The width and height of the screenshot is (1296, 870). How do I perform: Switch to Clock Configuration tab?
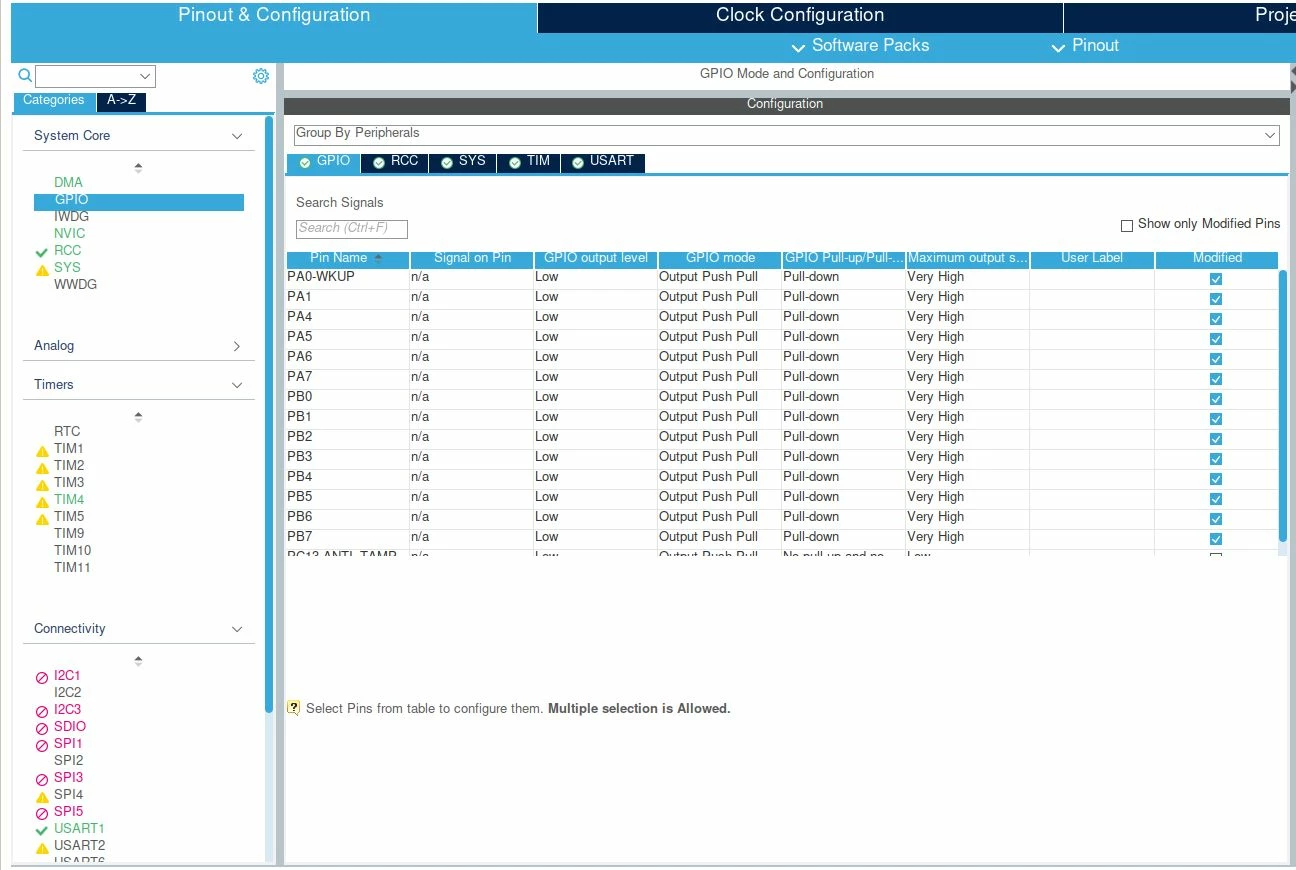tap(800, 15)
